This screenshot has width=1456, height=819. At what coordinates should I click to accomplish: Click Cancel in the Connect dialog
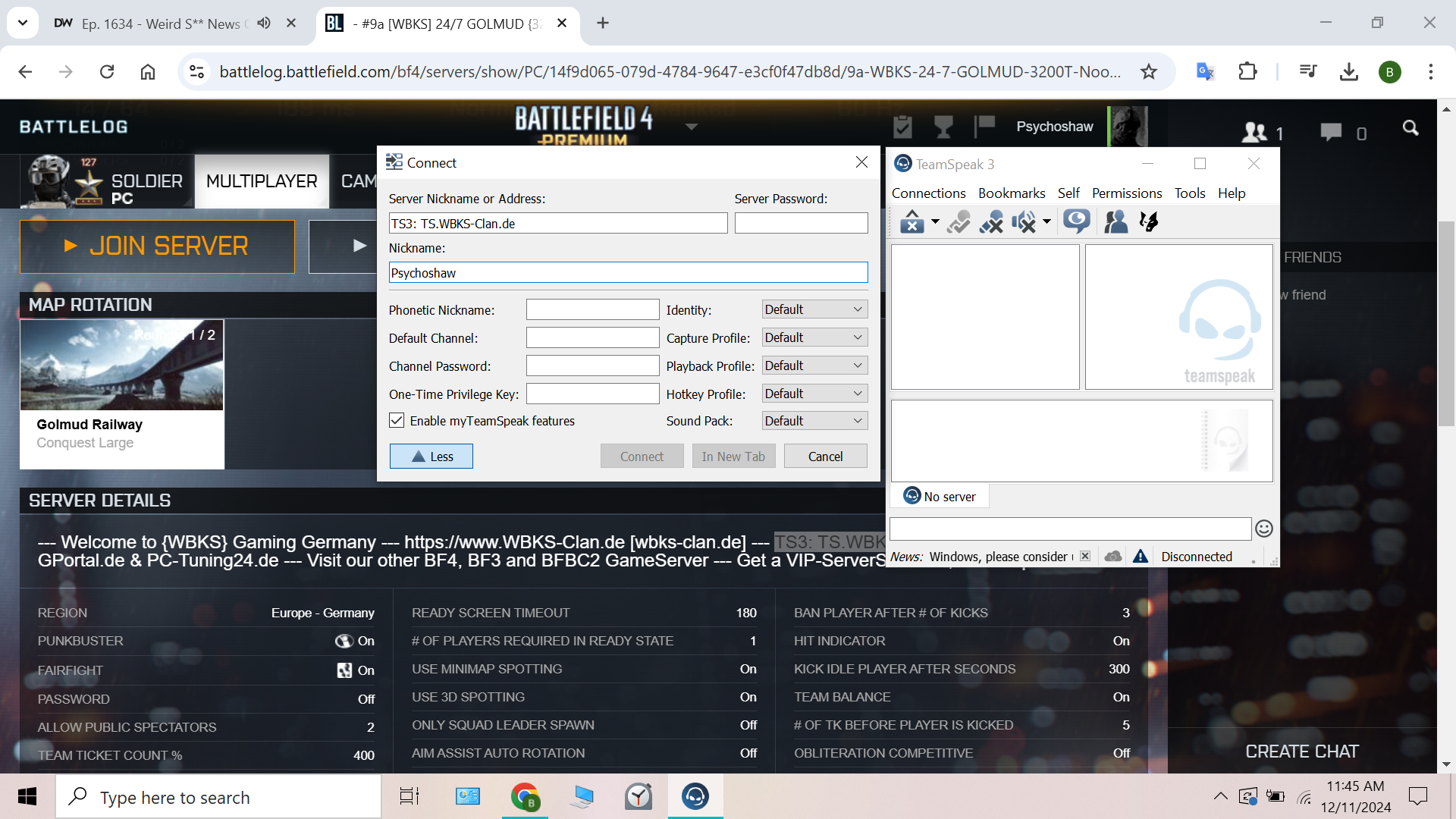pos(825,457)
